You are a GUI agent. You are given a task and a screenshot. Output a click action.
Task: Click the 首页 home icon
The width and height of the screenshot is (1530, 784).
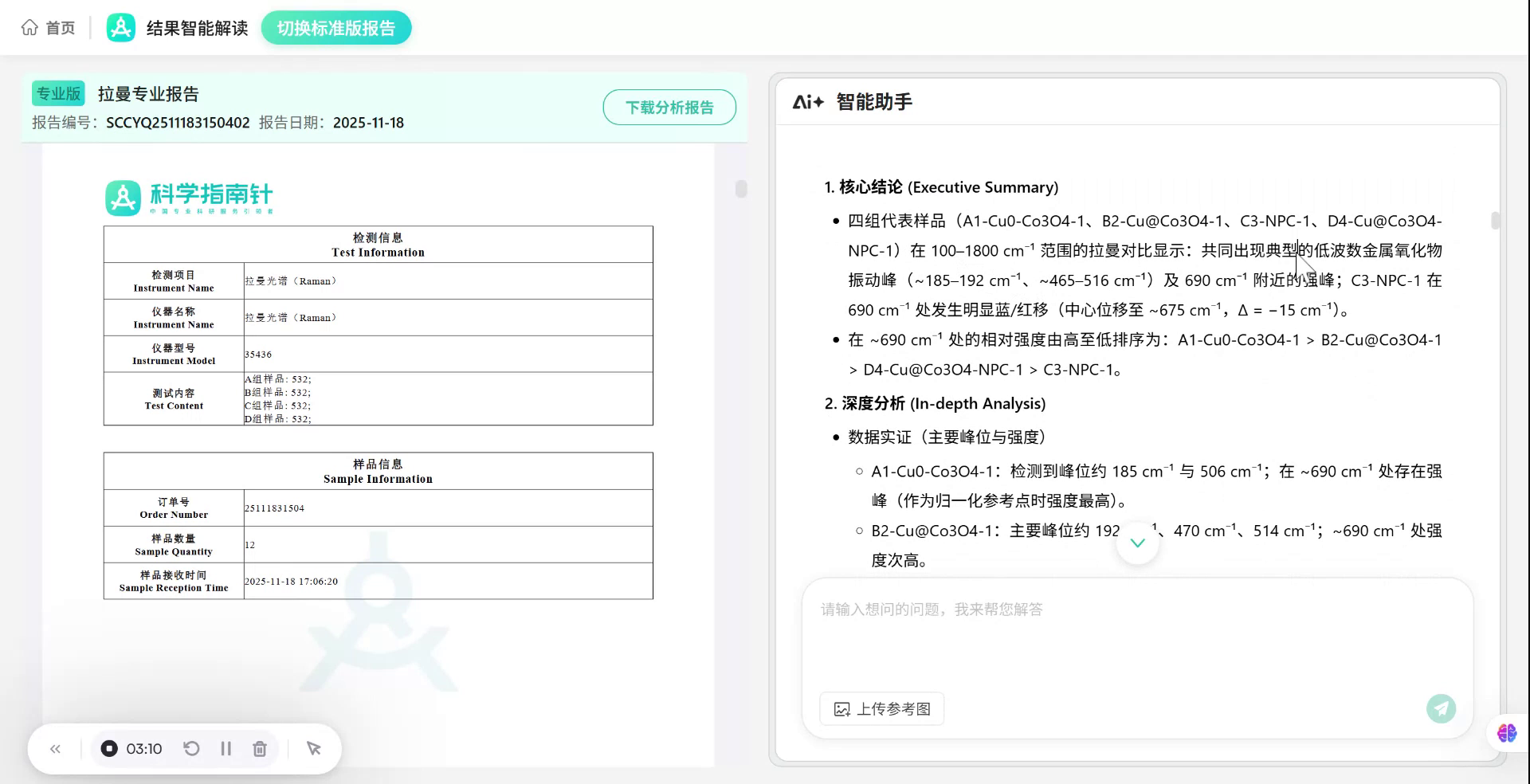[29, 26]
